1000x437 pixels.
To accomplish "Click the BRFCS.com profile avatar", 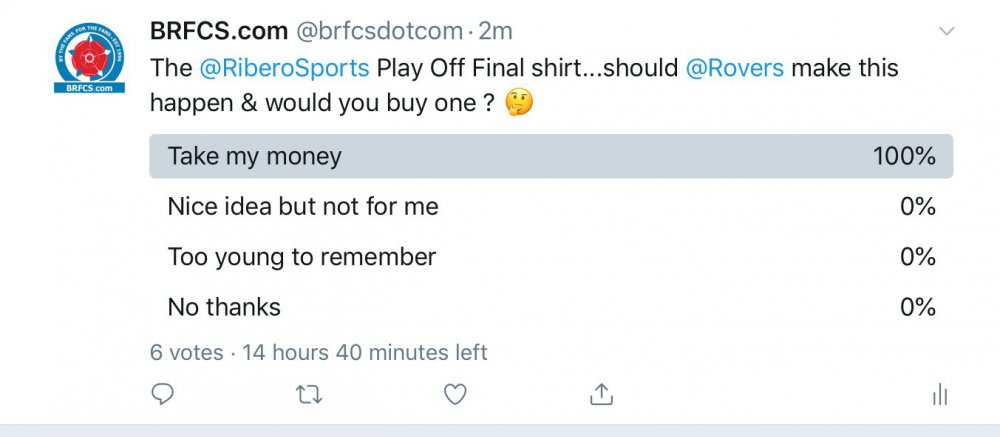I will pos(90,58).
